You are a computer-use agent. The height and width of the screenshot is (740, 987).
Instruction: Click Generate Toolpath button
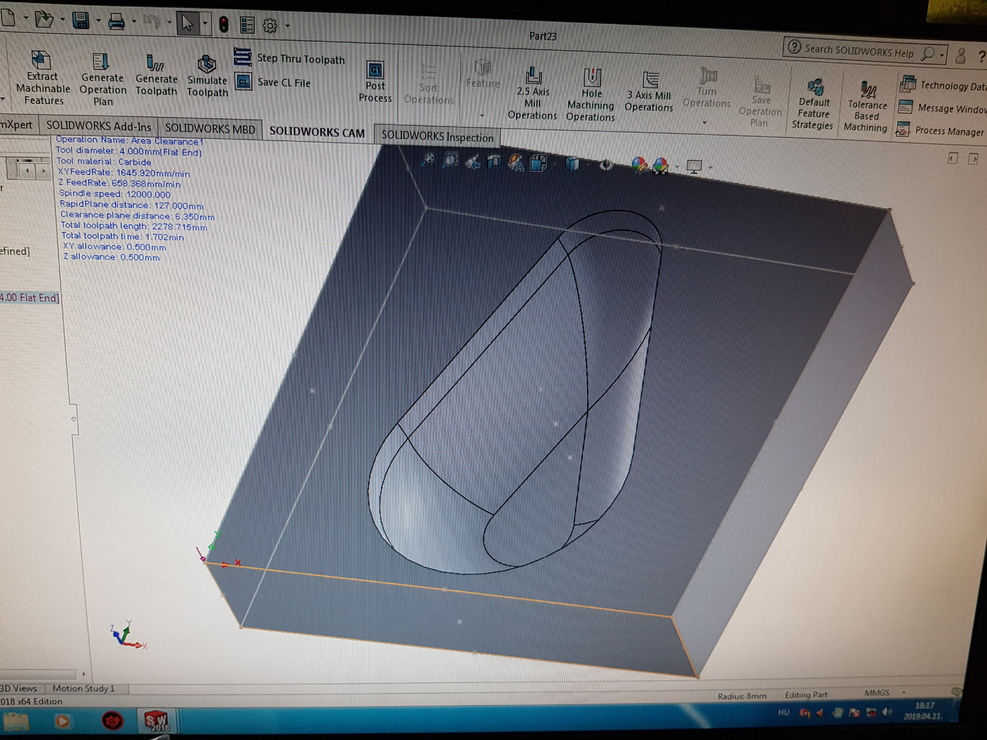pyautogui.click(x=156, y=76)
